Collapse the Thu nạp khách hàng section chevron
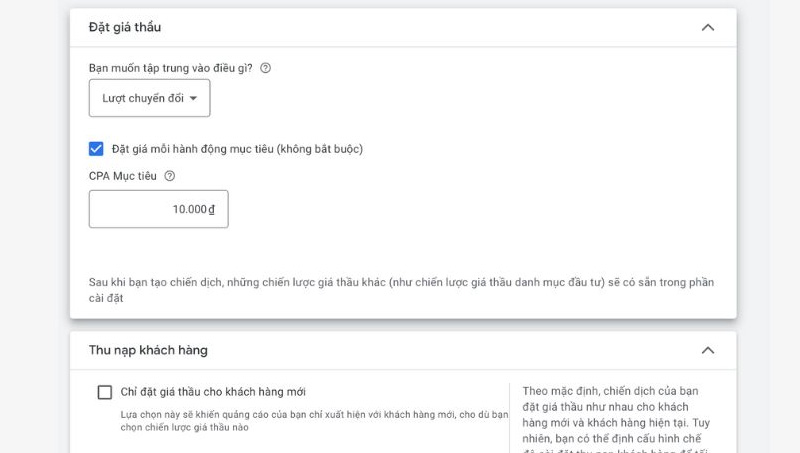 [x=708, y=350]
